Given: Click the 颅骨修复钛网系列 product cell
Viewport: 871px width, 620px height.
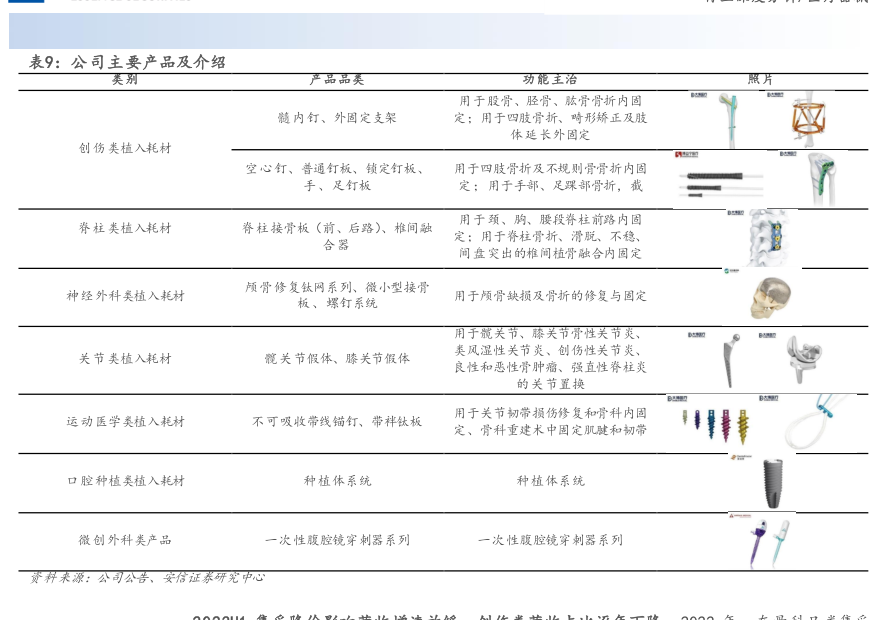Looking at the screenshot, I should click(337, 295).
